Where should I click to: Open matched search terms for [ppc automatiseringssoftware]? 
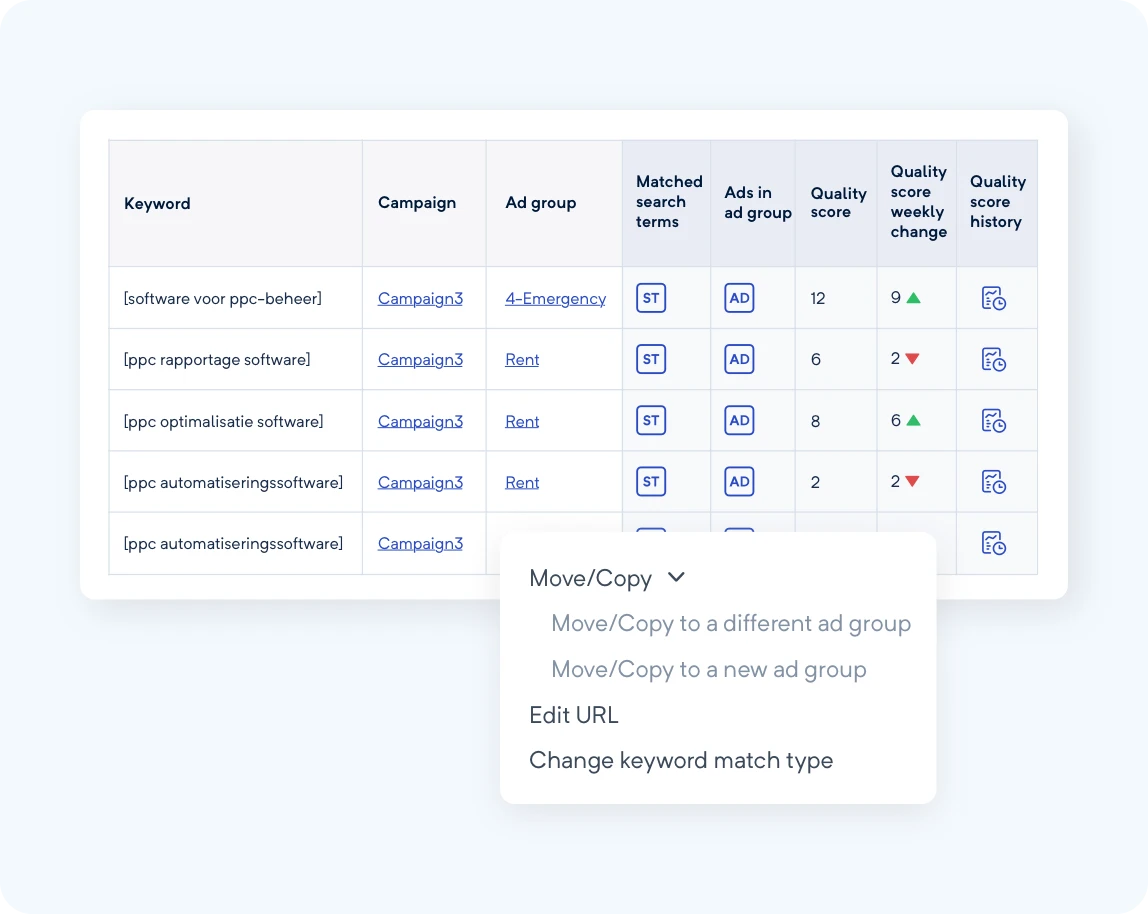coord(651,481)
